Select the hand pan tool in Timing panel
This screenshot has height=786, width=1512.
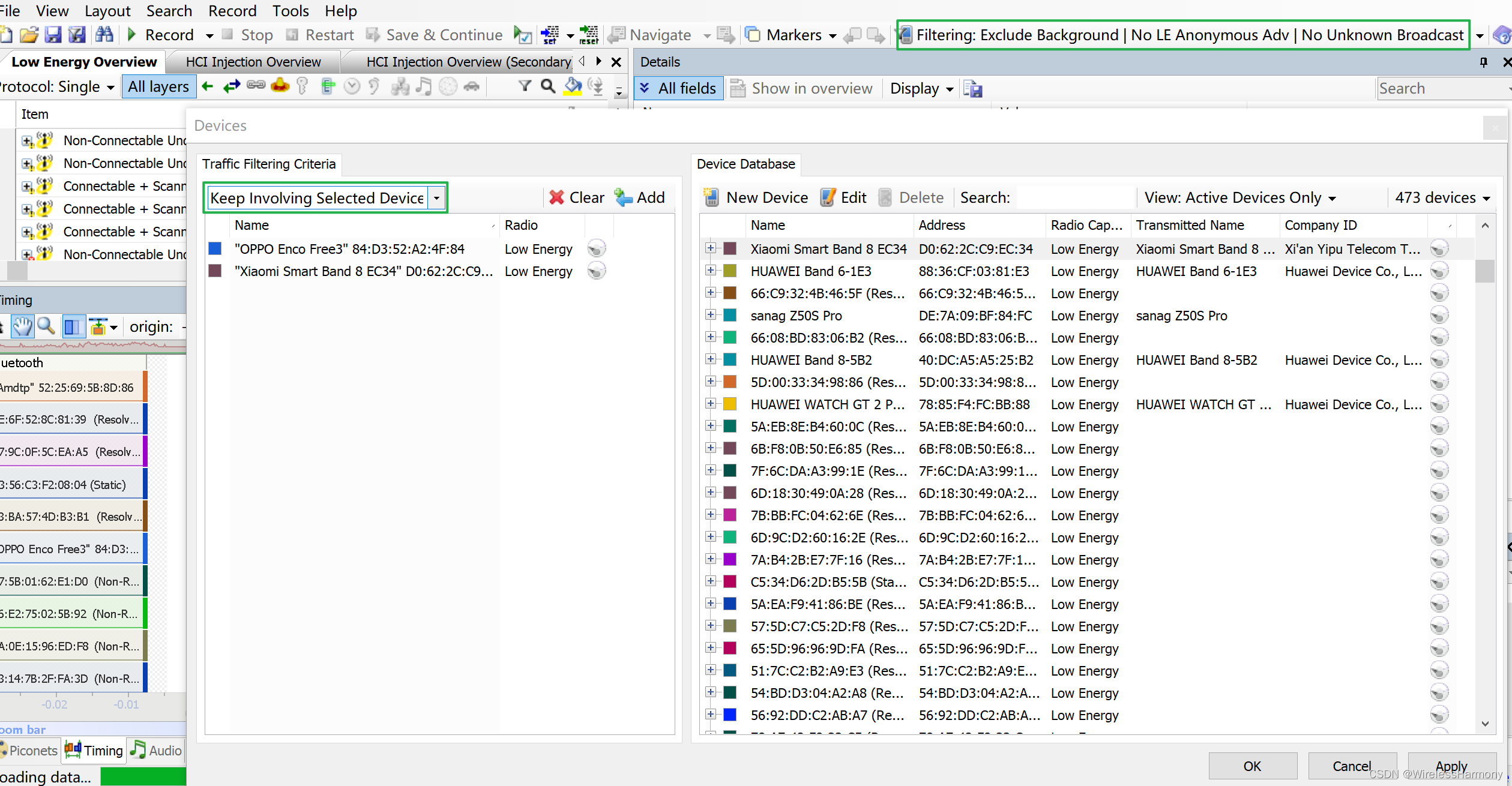(22, 327)
